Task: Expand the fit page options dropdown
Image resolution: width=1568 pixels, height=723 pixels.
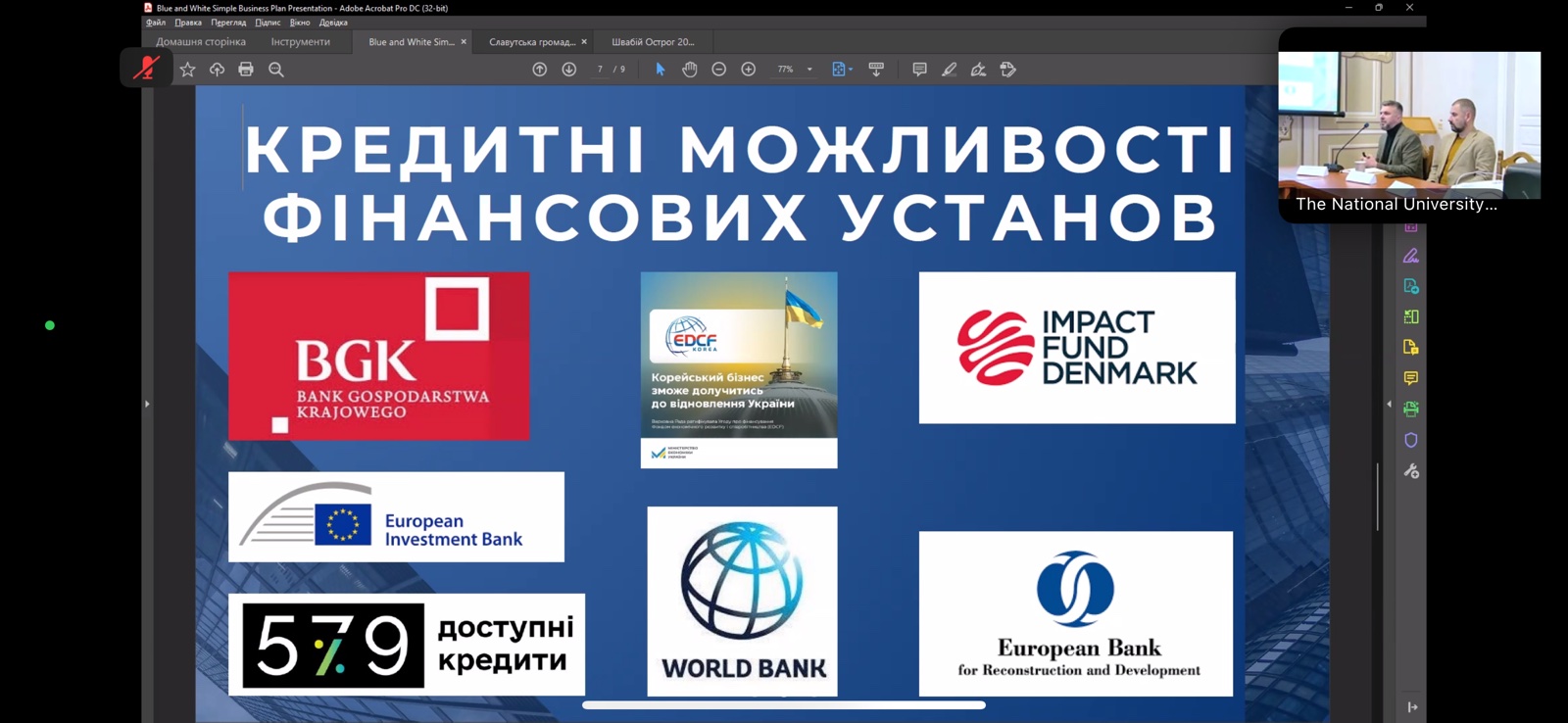Action: pos(850,70)
